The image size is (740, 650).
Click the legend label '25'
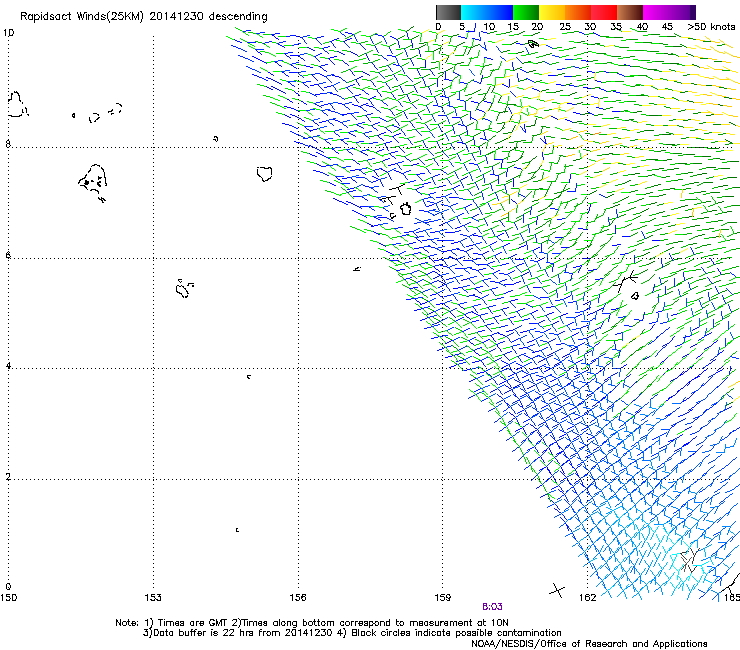pyautogui.click(x=565, y=27)
